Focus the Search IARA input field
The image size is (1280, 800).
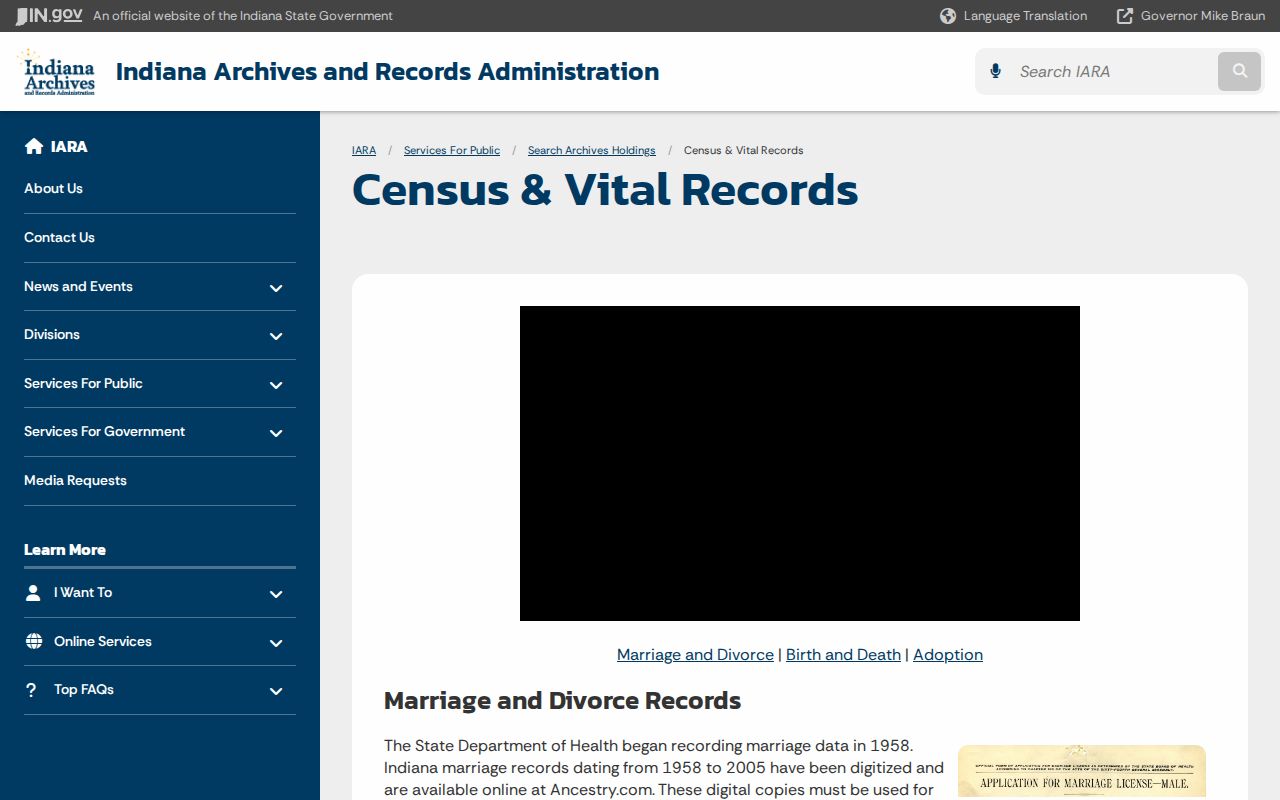[x=1113, y=71]
